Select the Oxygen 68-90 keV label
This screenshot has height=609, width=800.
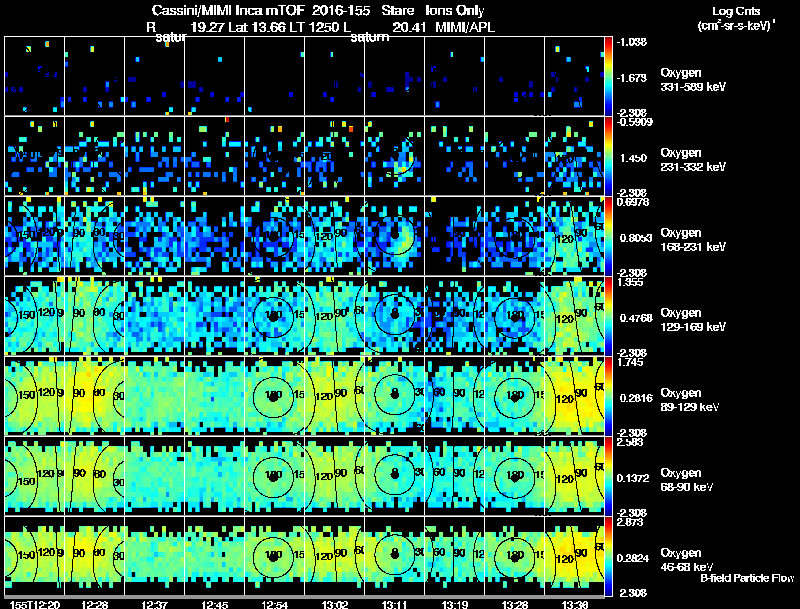coord(687,479)
